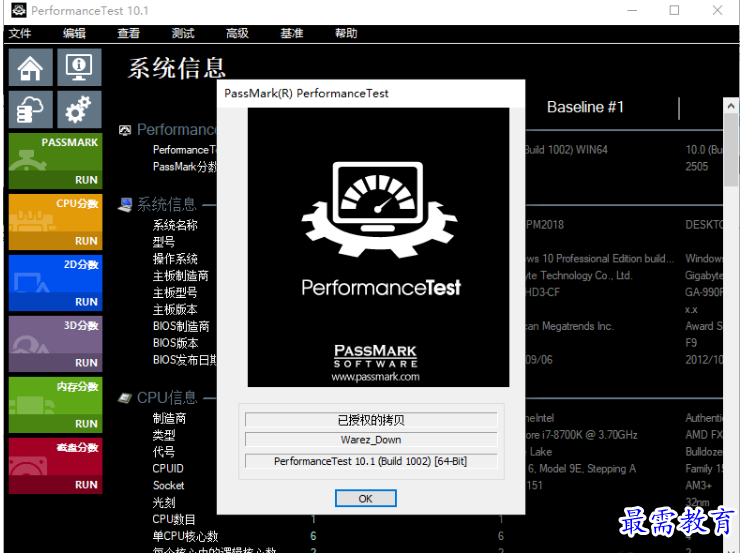This screenshot has width=743, height=553.
Task: Select the 代号 row label
Action: [164, 452]
